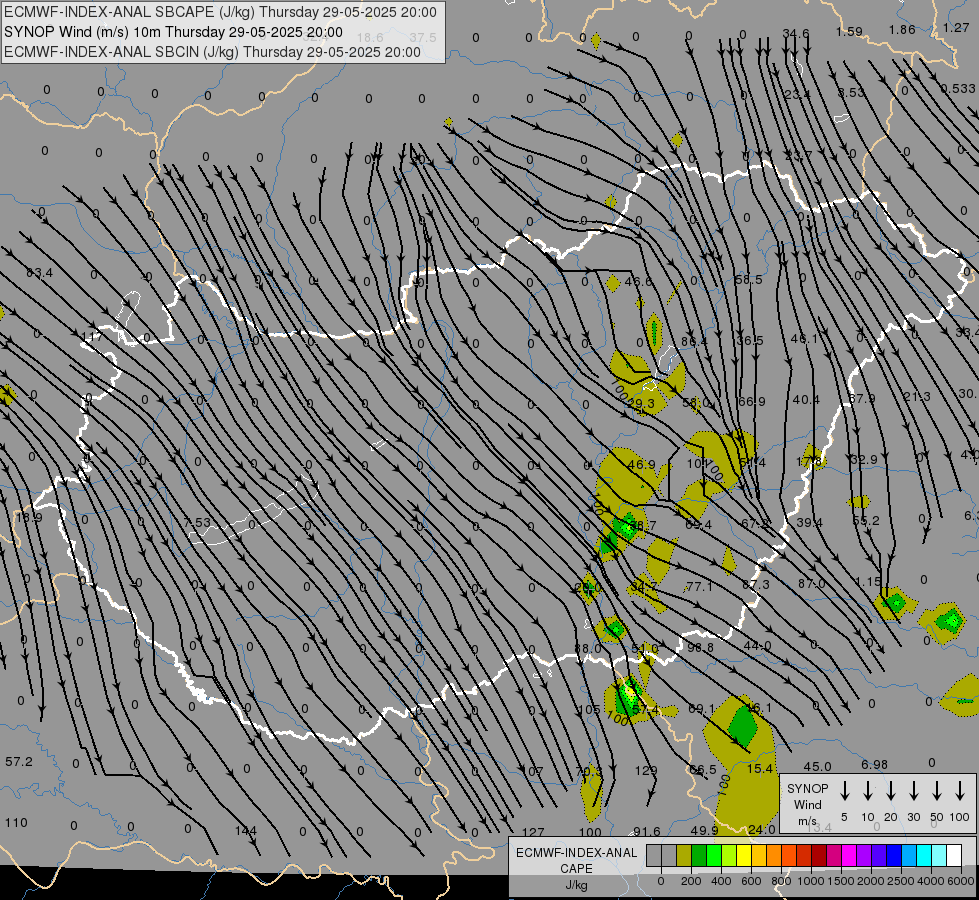
Task: Click the map value 66.9
Action: 751,402
